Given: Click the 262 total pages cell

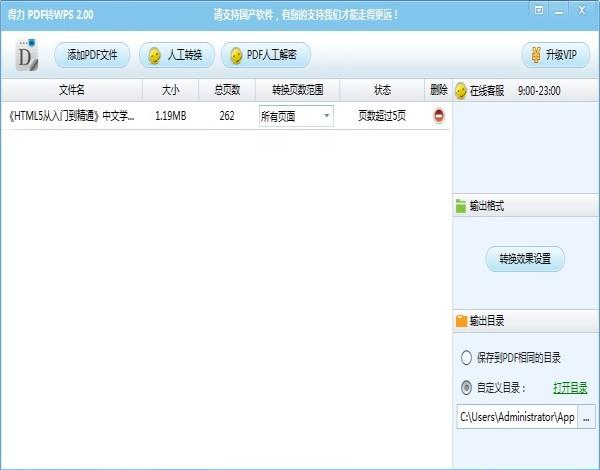Looking at the screenshot, I should [x=227, y=116].
